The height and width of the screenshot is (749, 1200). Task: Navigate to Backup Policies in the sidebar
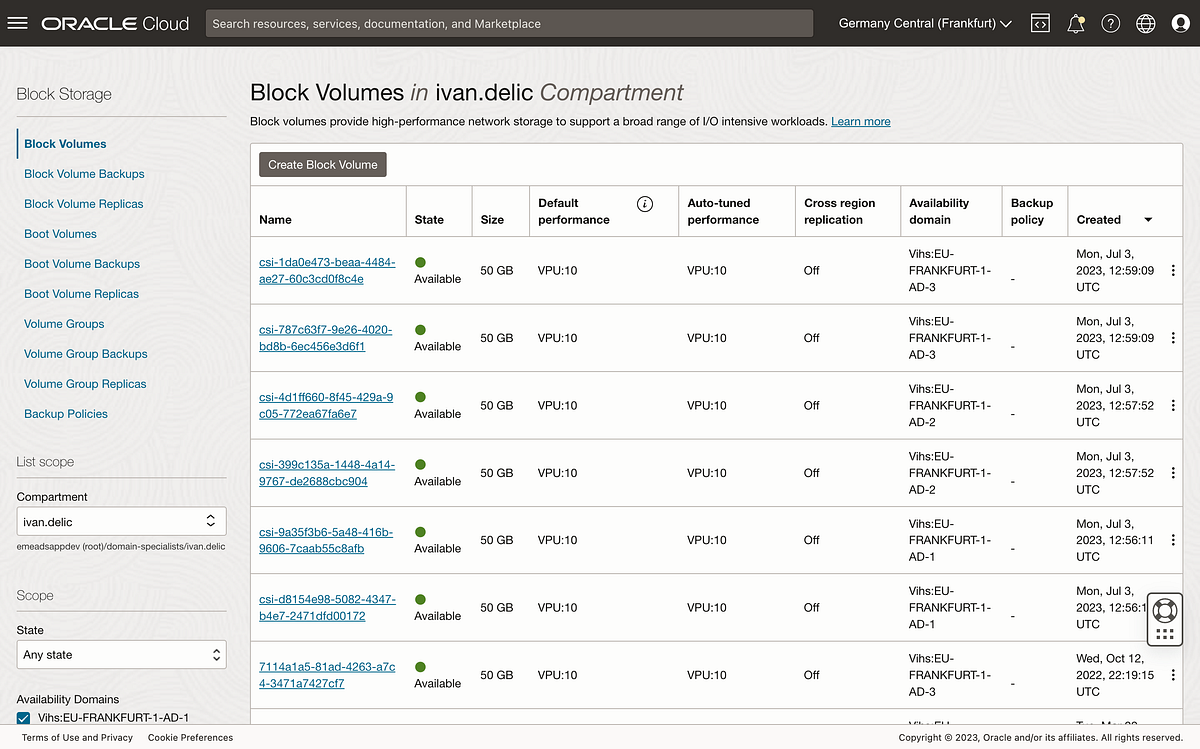point(66,413)
